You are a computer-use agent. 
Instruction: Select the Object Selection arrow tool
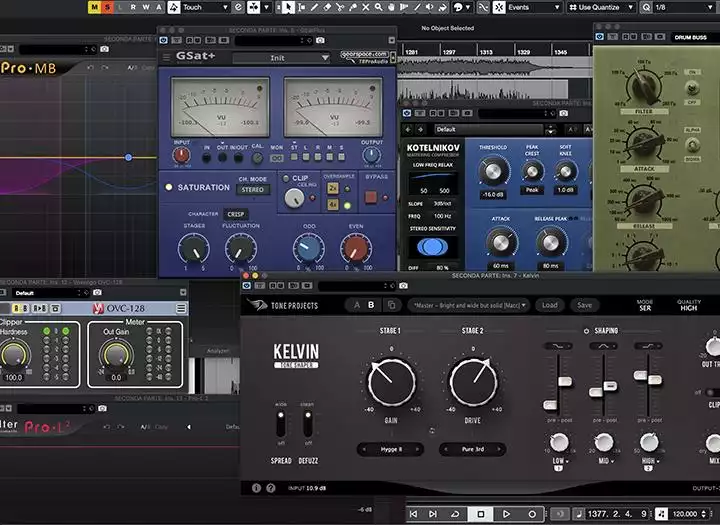[x=288, y=7]
